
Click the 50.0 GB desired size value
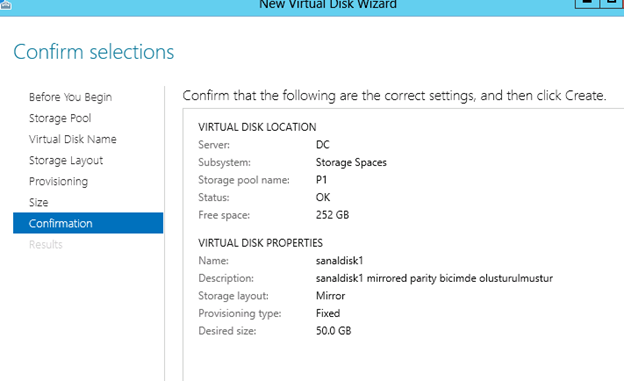333,331
